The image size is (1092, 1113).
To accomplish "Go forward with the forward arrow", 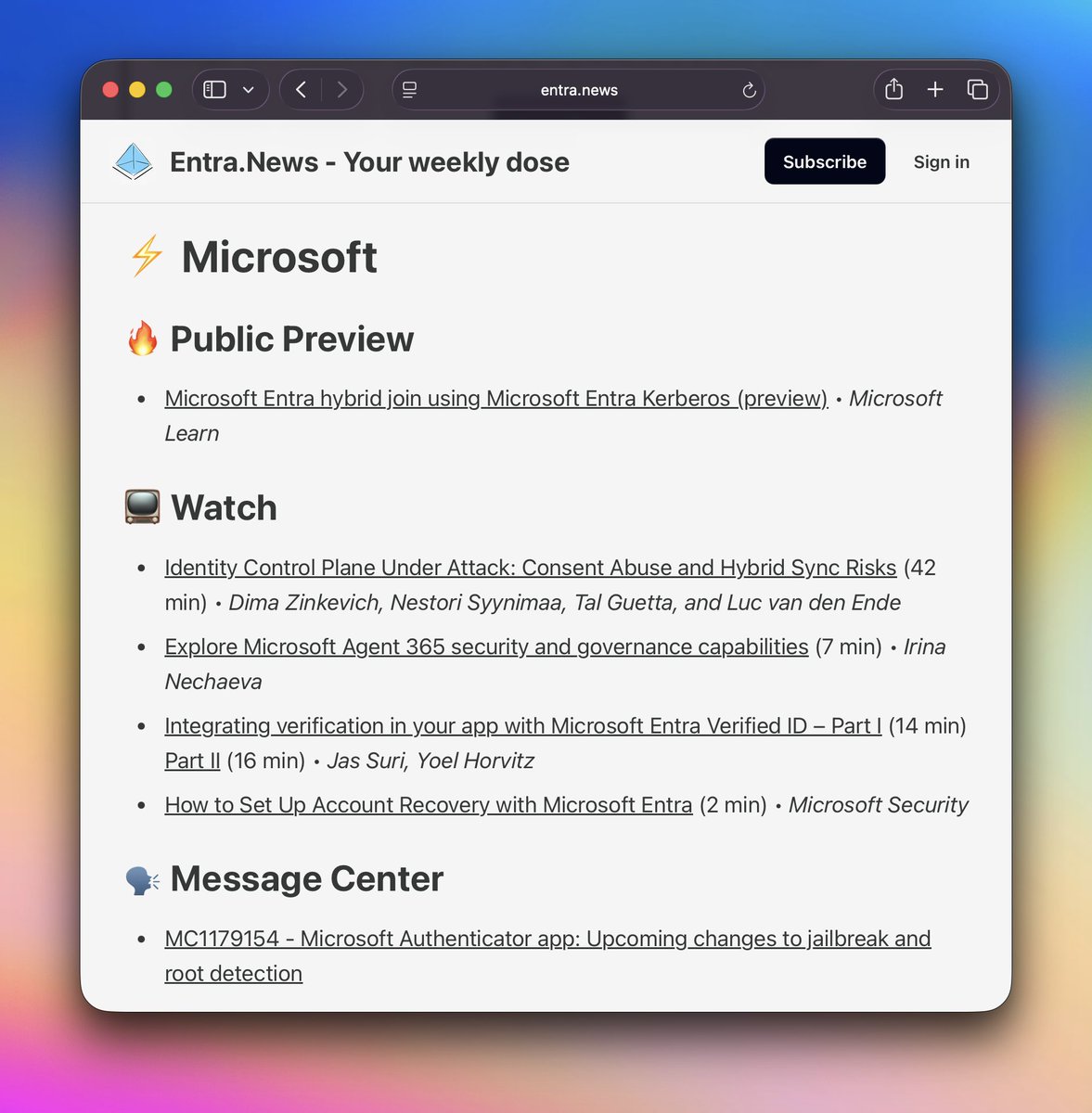I will [x=342, y=90].
